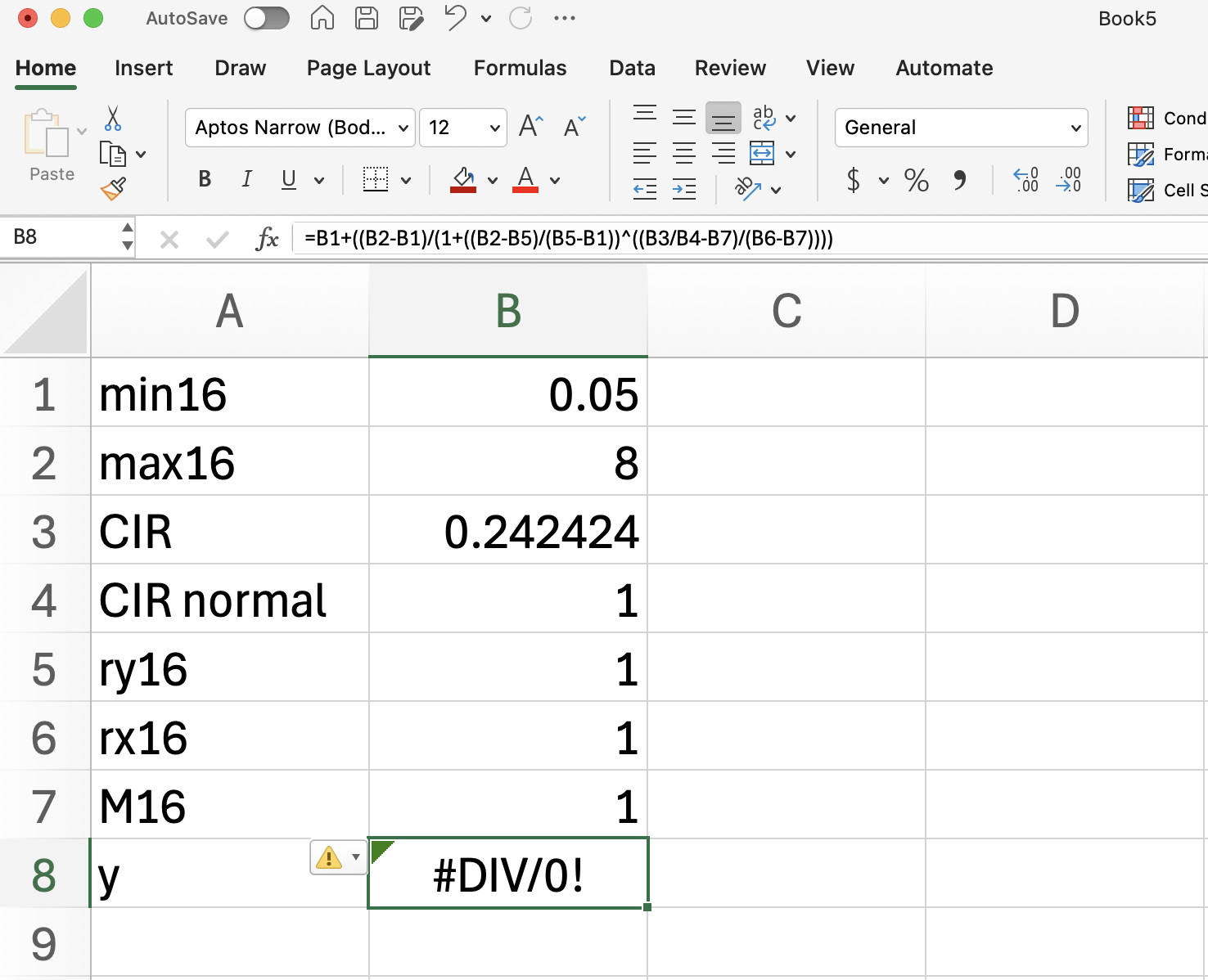
Task: Toggle Center text alignment
Action: coord(684,153)
